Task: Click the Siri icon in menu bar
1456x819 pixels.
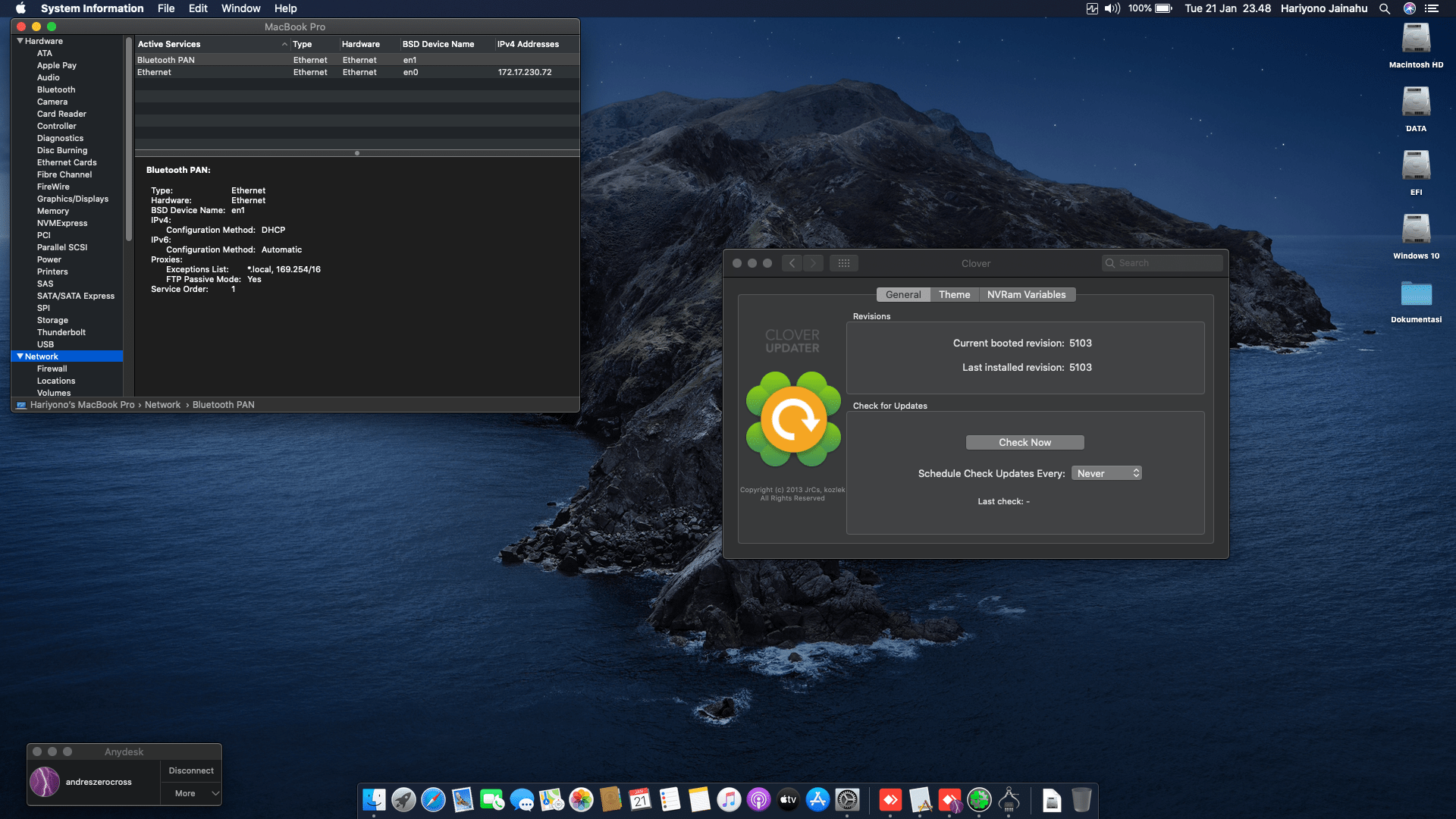Action: [1410, 8]
